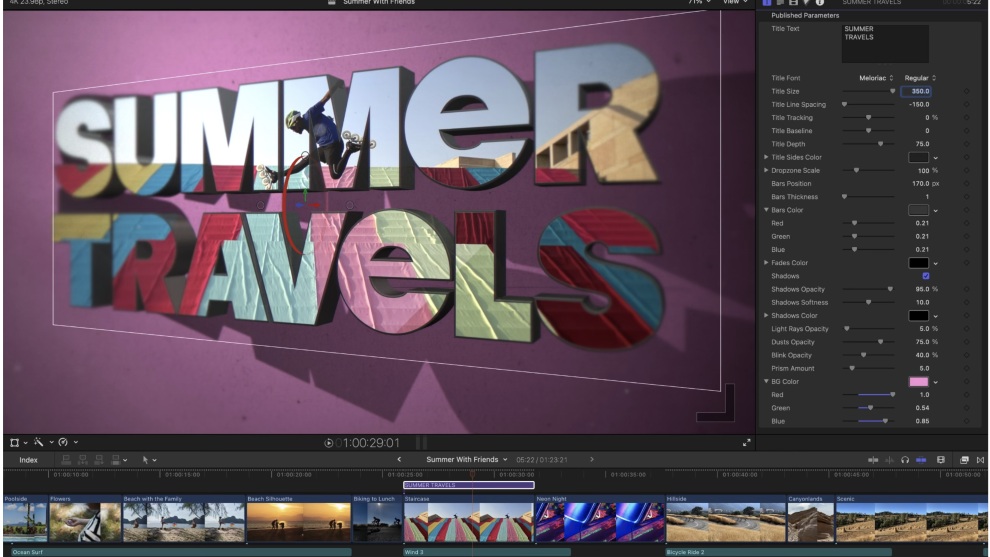Expand the Title Sides Color disclosure triangle
Viewport: 990px width, 557px height.
coord(766,157)
